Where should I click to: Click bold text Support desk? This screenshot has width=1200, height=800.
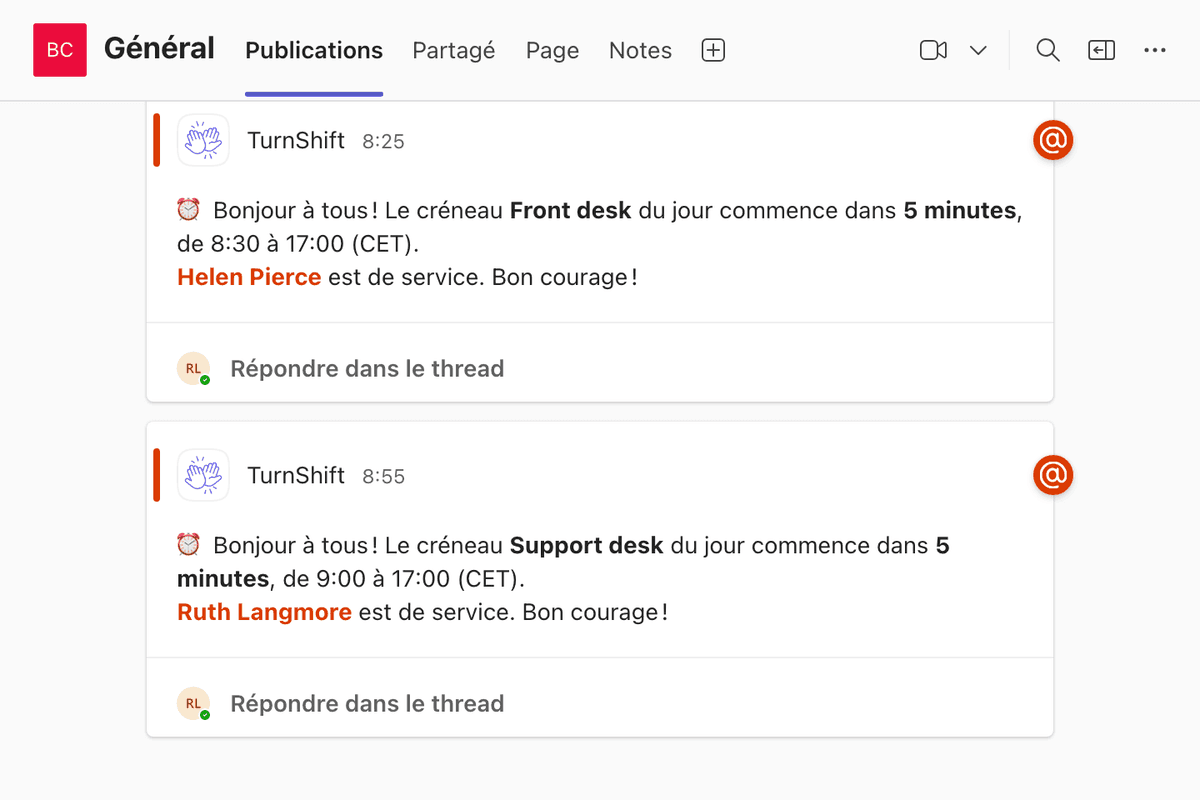coord(587,546)
